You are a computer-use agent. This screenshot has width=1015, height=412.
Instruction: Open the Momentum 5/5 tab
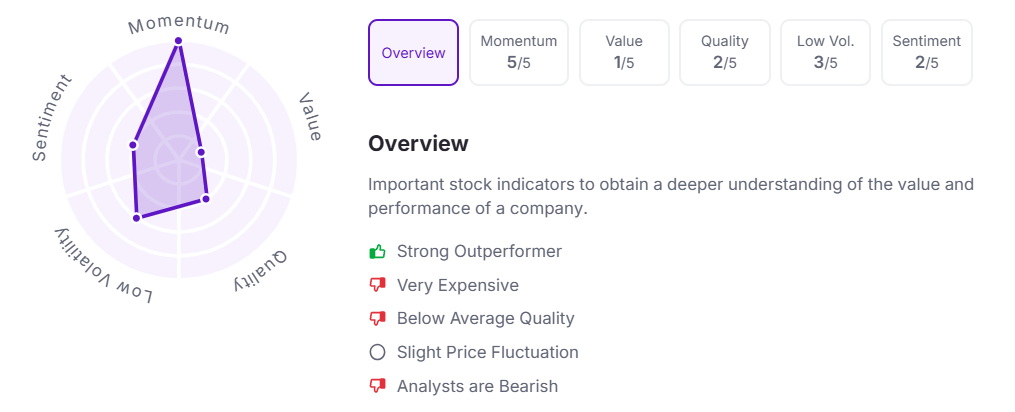tap(519, 52)
